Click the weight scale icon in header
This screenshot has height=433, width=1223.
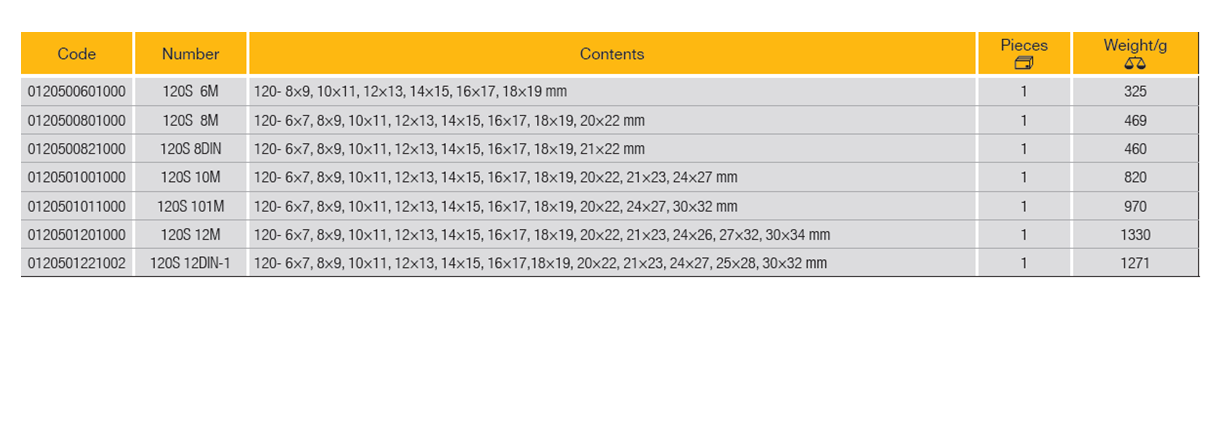[1134, 63]
